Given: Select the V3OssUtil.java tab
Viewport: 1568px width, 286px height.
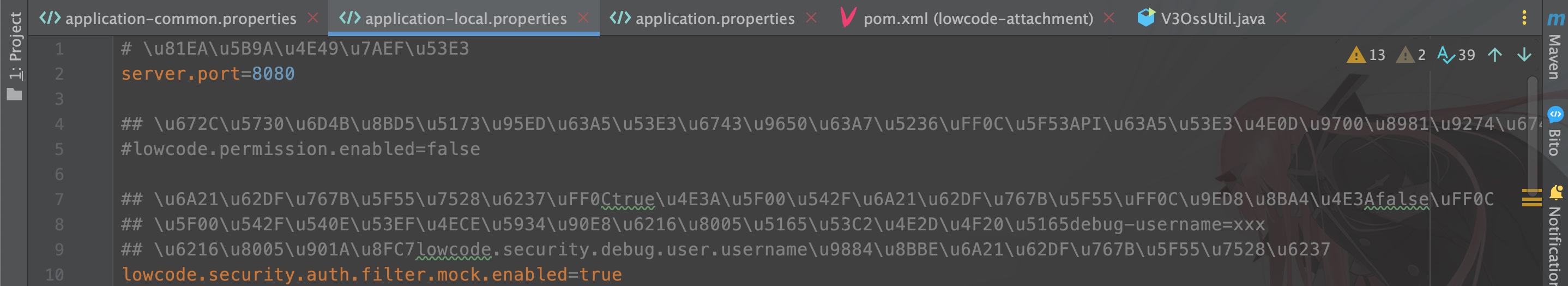Looking at the screenshot, I should 1212,19.
